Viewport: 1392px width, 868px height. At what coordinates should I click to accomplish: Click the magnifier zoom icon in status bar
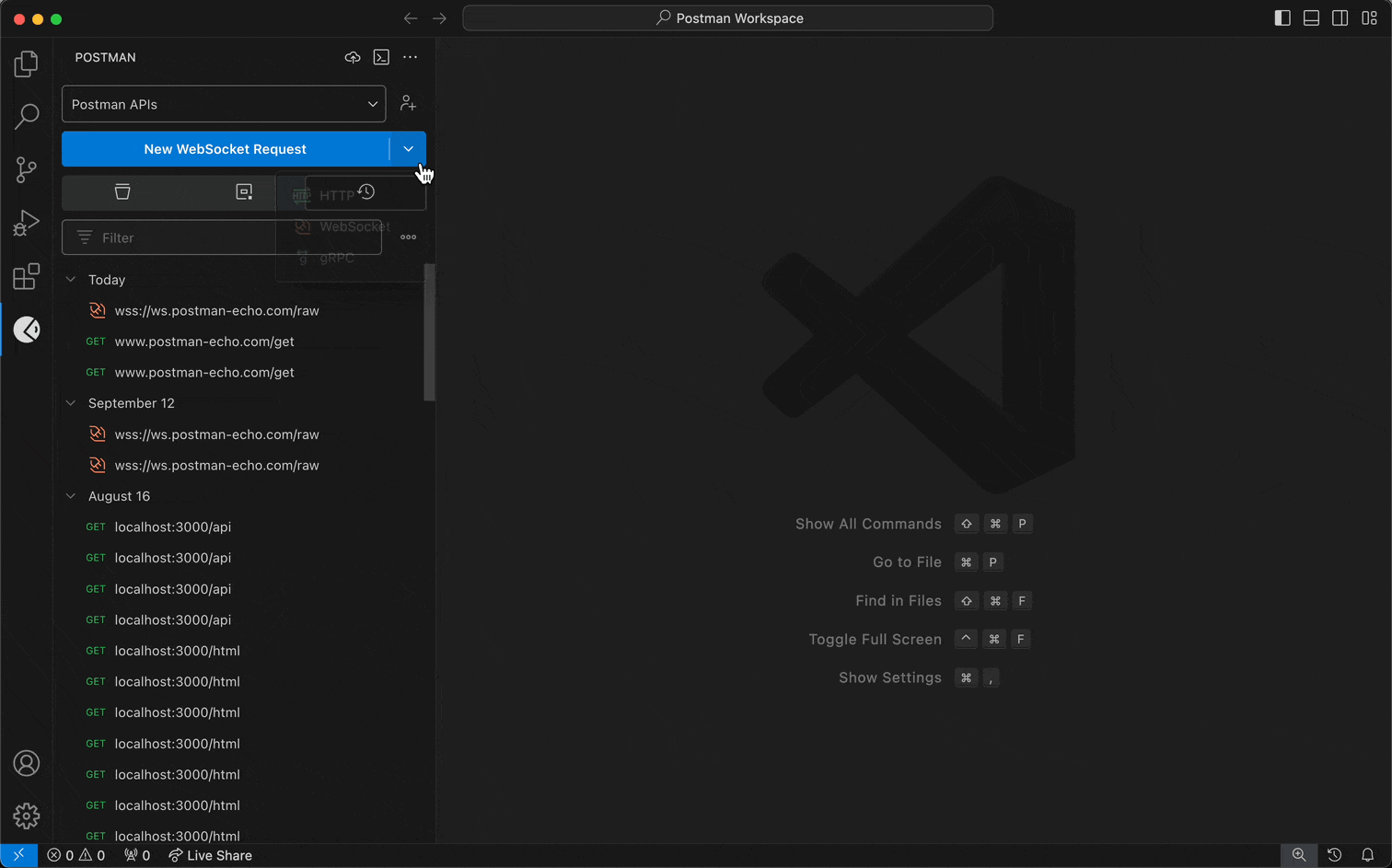pyautogui.click(x=1299, y=855)
